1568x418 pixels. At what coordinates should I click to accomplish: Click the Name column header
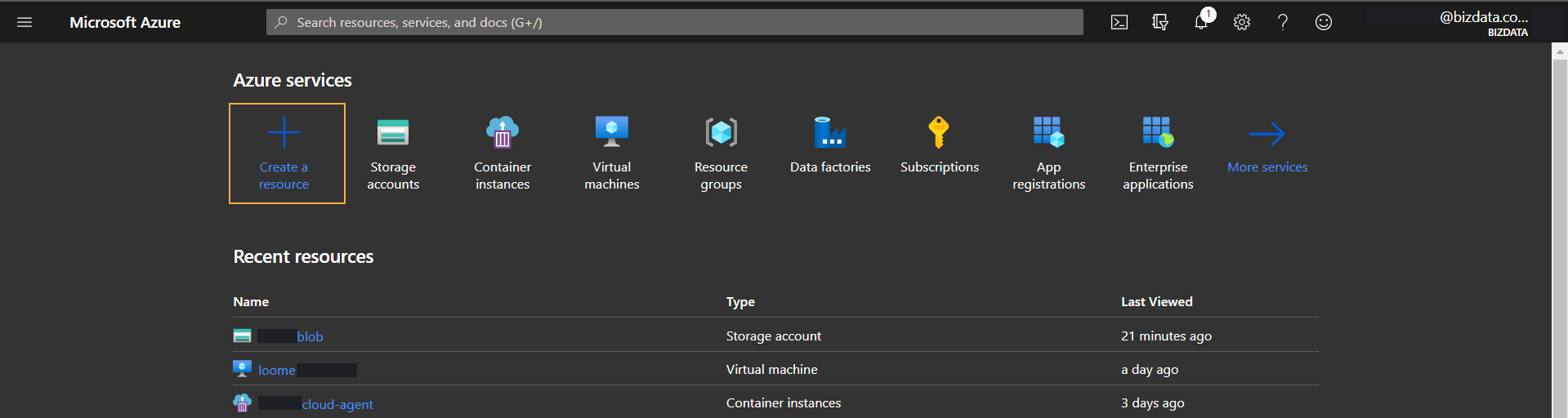click(251, 301)
